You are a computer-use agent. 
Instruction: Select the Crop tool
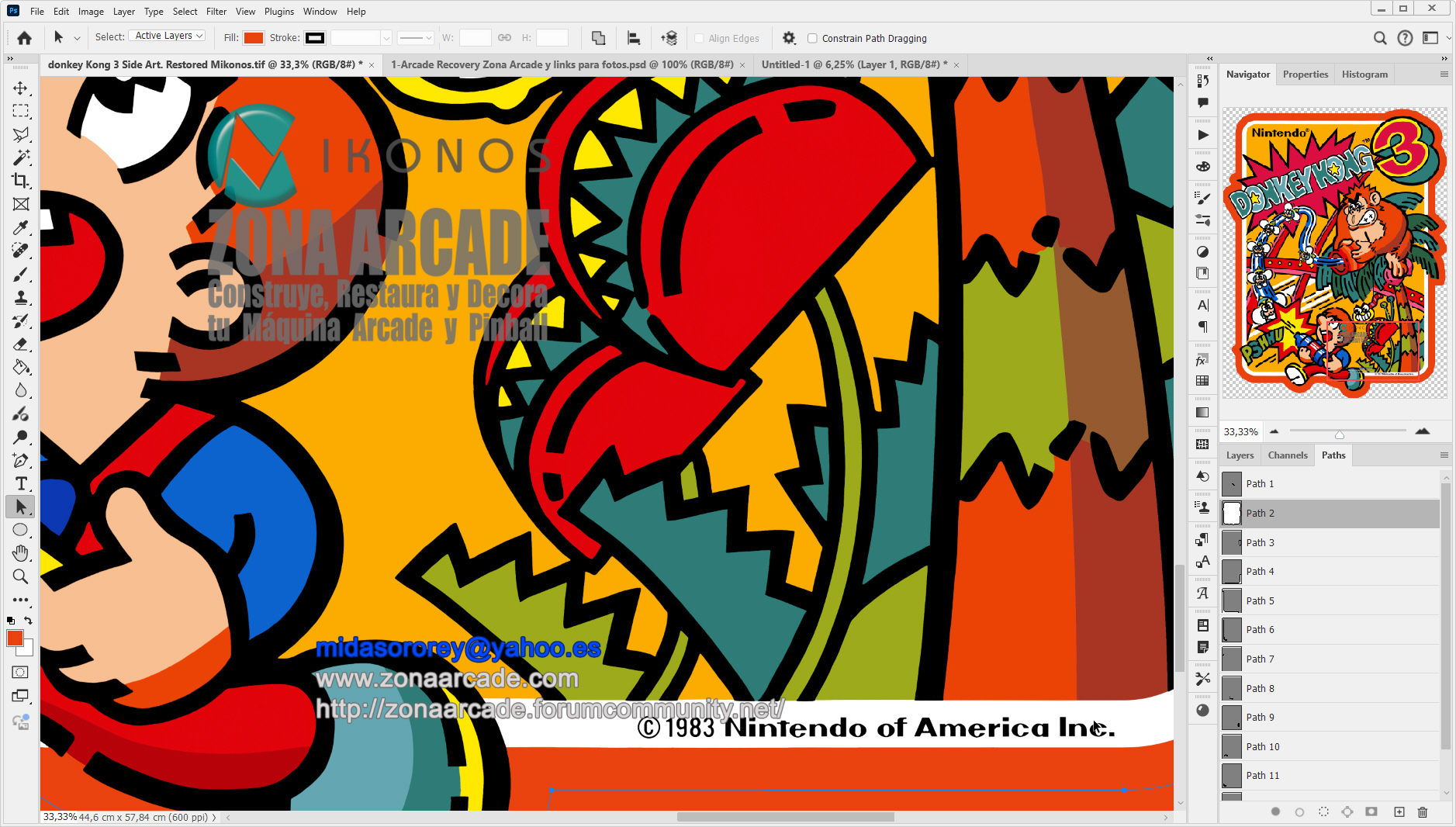[x=21, y=181]
